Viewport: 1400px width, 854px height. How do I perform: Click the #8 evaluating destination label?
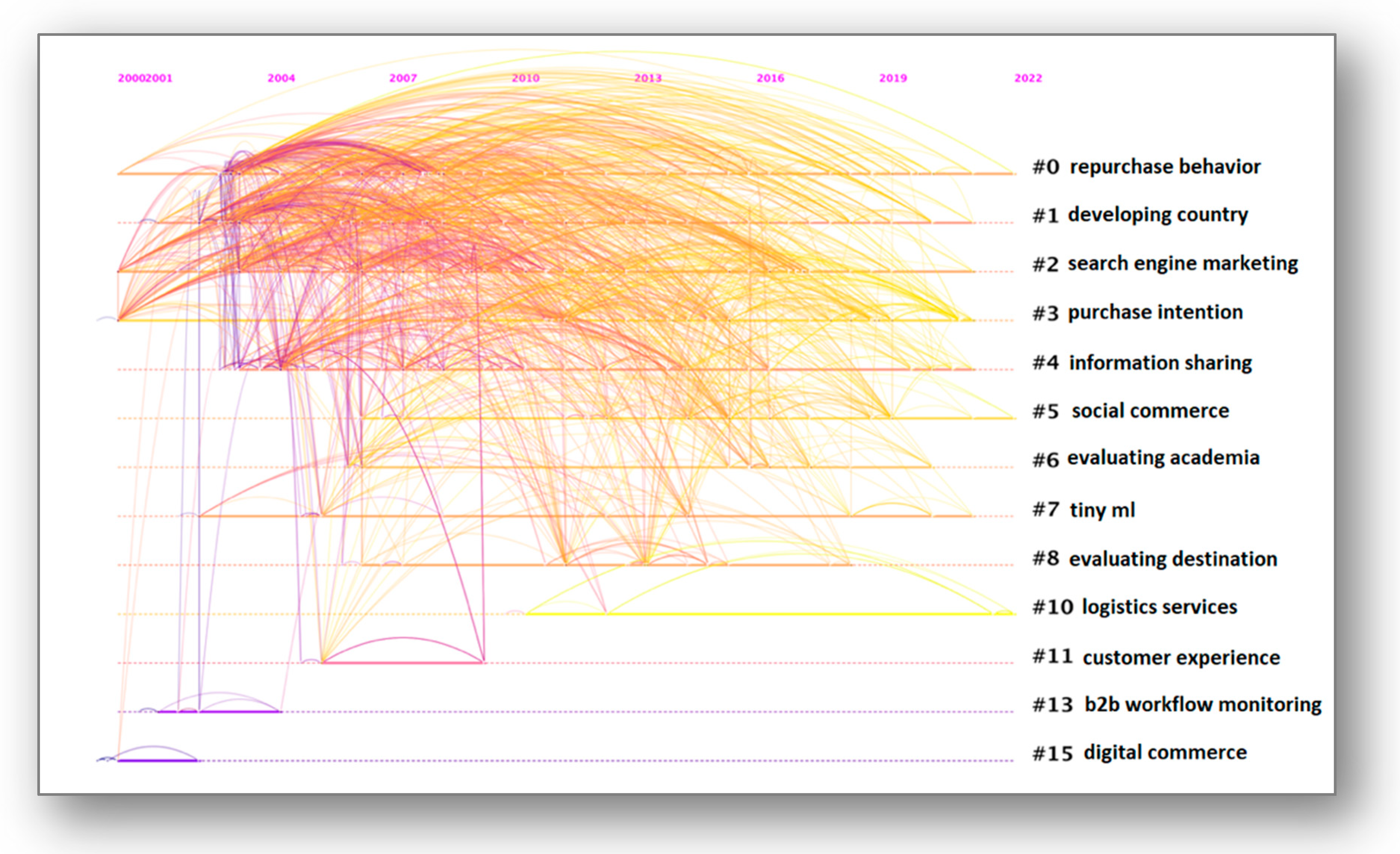click(1154, 559)
